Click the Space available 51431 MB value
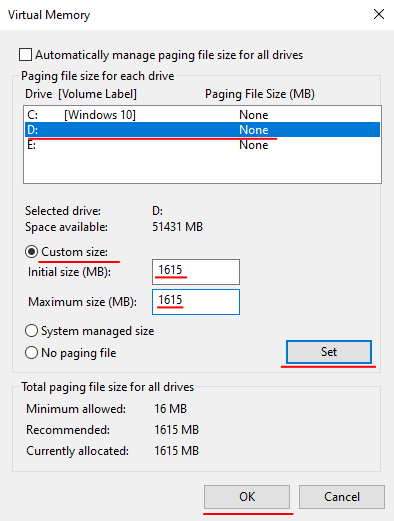This screenshot has height=521, width=394. click(177, 227)
